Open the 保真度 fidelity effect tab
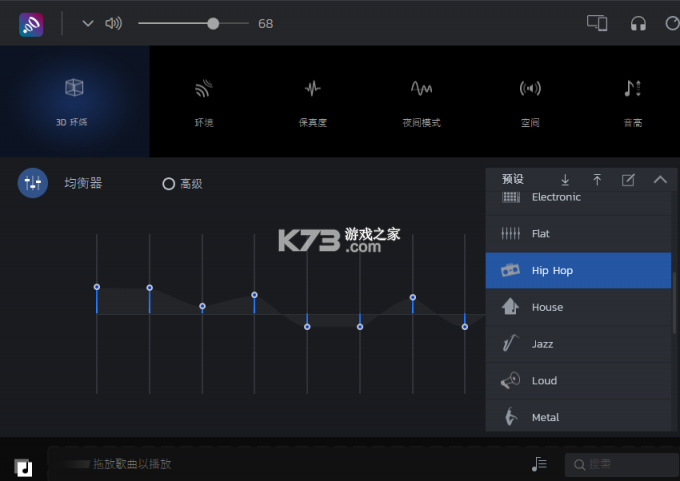 pos(313,102)
